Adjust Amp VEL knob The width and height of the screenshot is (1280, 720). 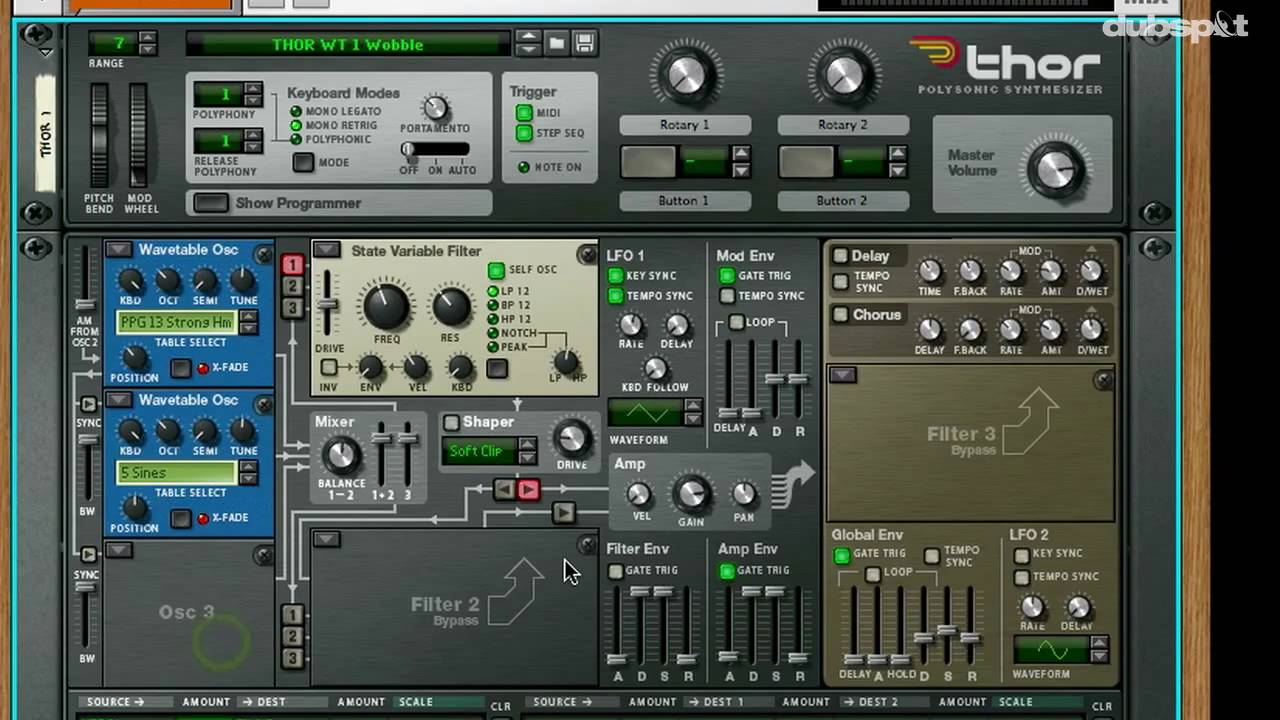(639, 495)
